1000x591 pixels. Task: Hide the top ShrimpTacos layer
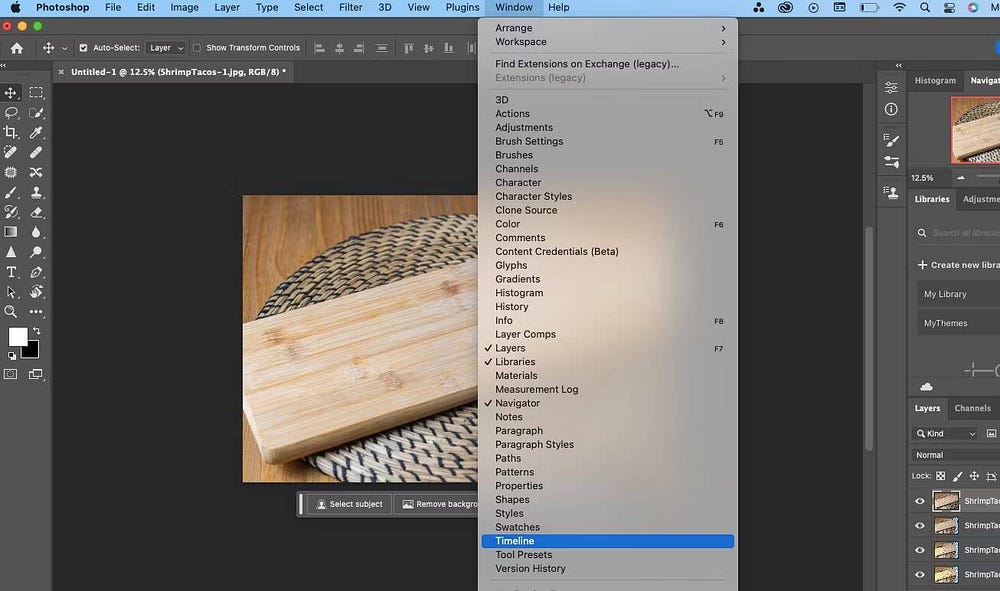point(920,501)
